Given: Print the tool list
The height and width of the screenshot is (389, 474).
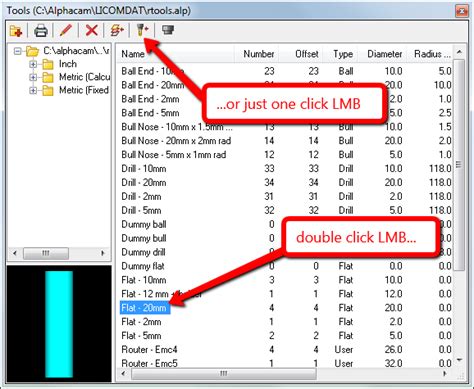Looking at the screenshot, I should [41, 31].
